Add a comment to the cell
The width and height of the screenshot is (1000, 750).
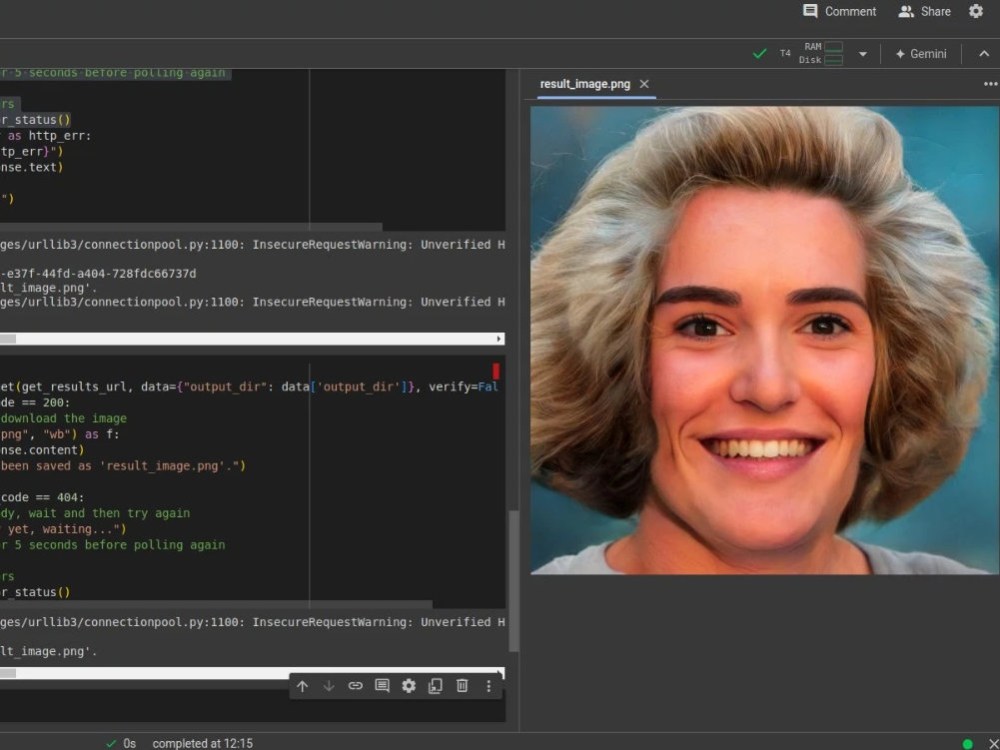[x=382, y=686]
